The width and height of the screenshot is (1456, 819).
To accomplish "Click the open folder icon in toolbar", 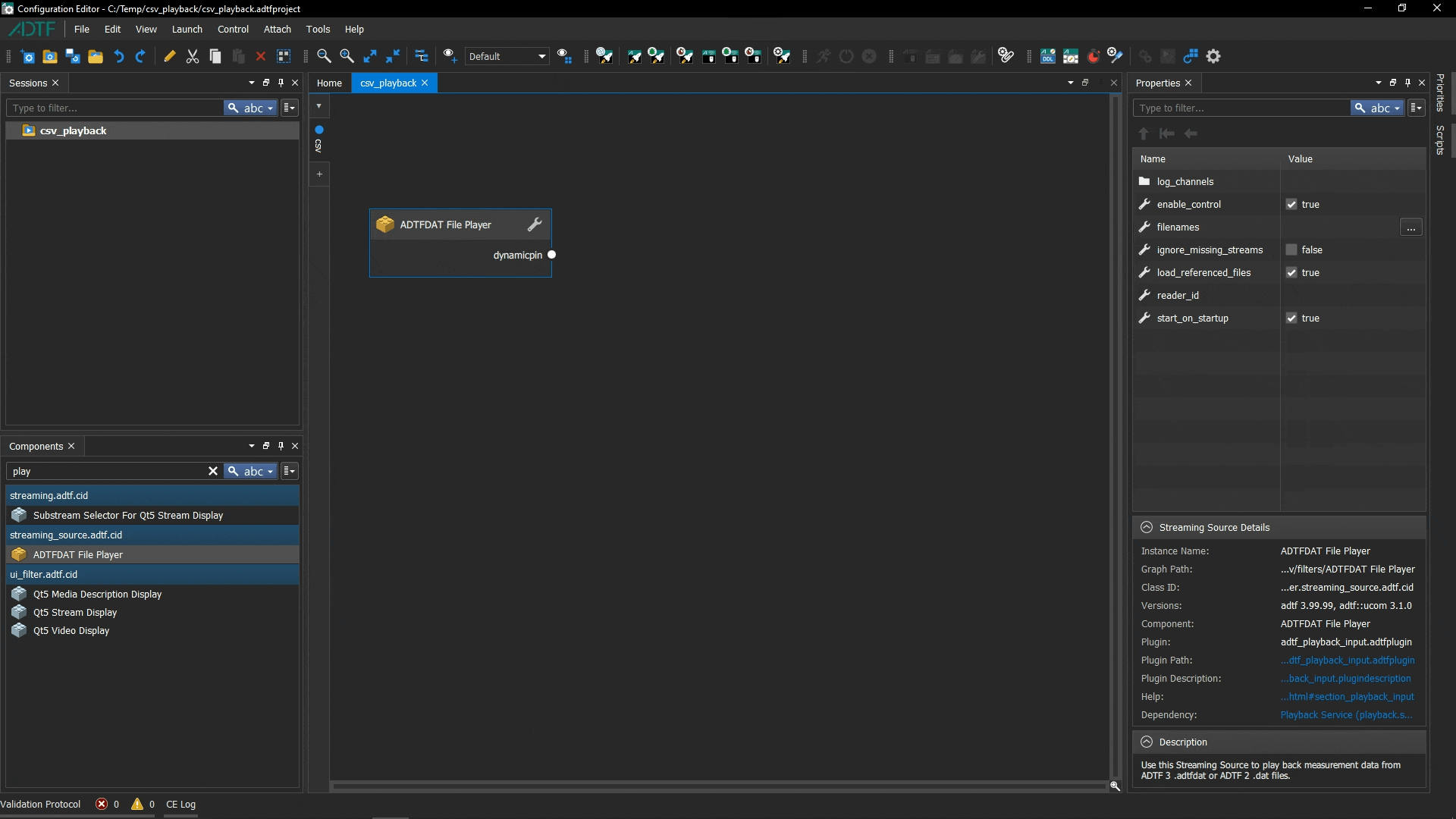I will [x=96, y=56].
